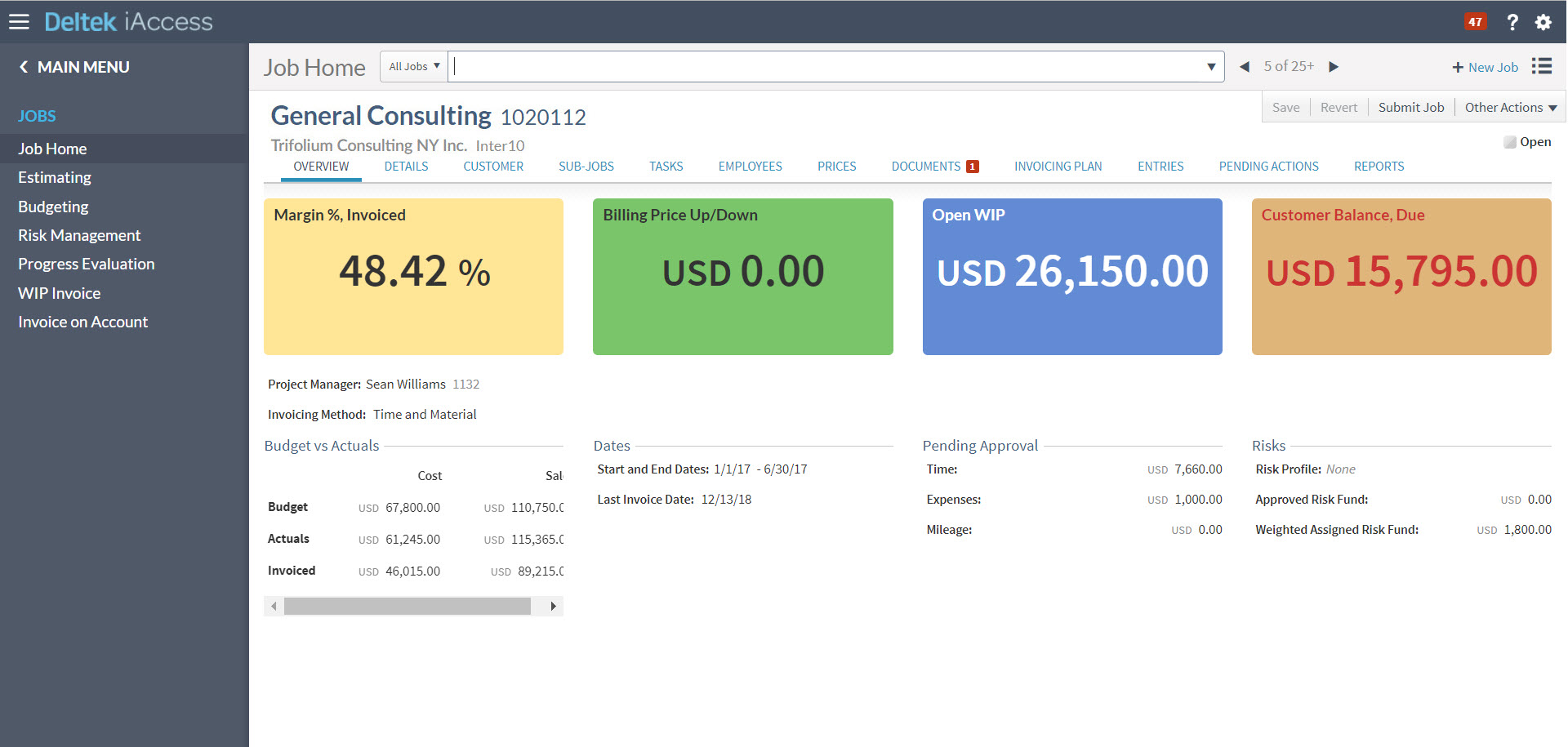
Task: Click the Budget vs Actuals horizontal scrollbar
Action: 408,606
